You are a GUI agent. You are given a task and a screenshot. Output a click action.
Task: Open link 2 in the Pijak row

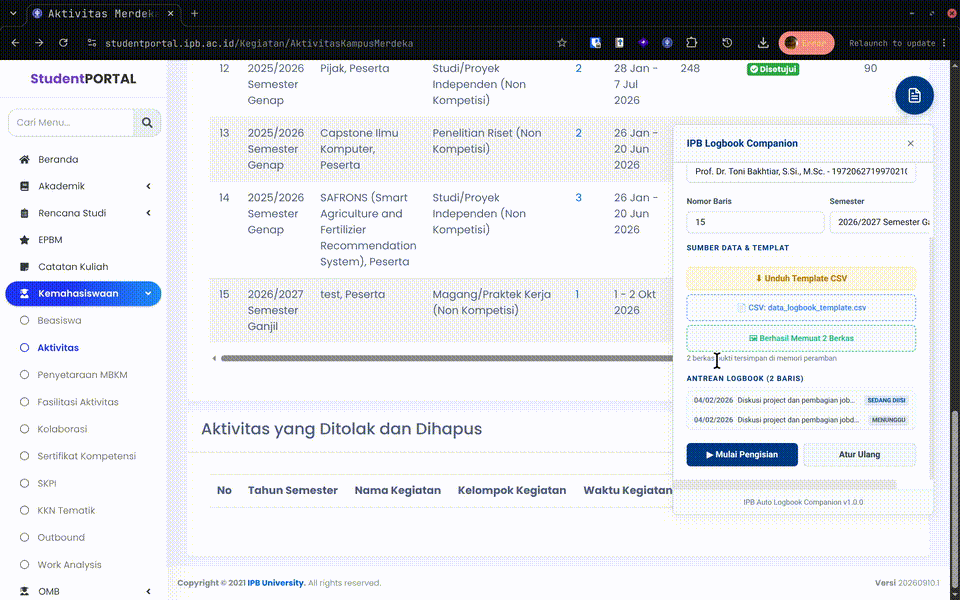point(578,69)
